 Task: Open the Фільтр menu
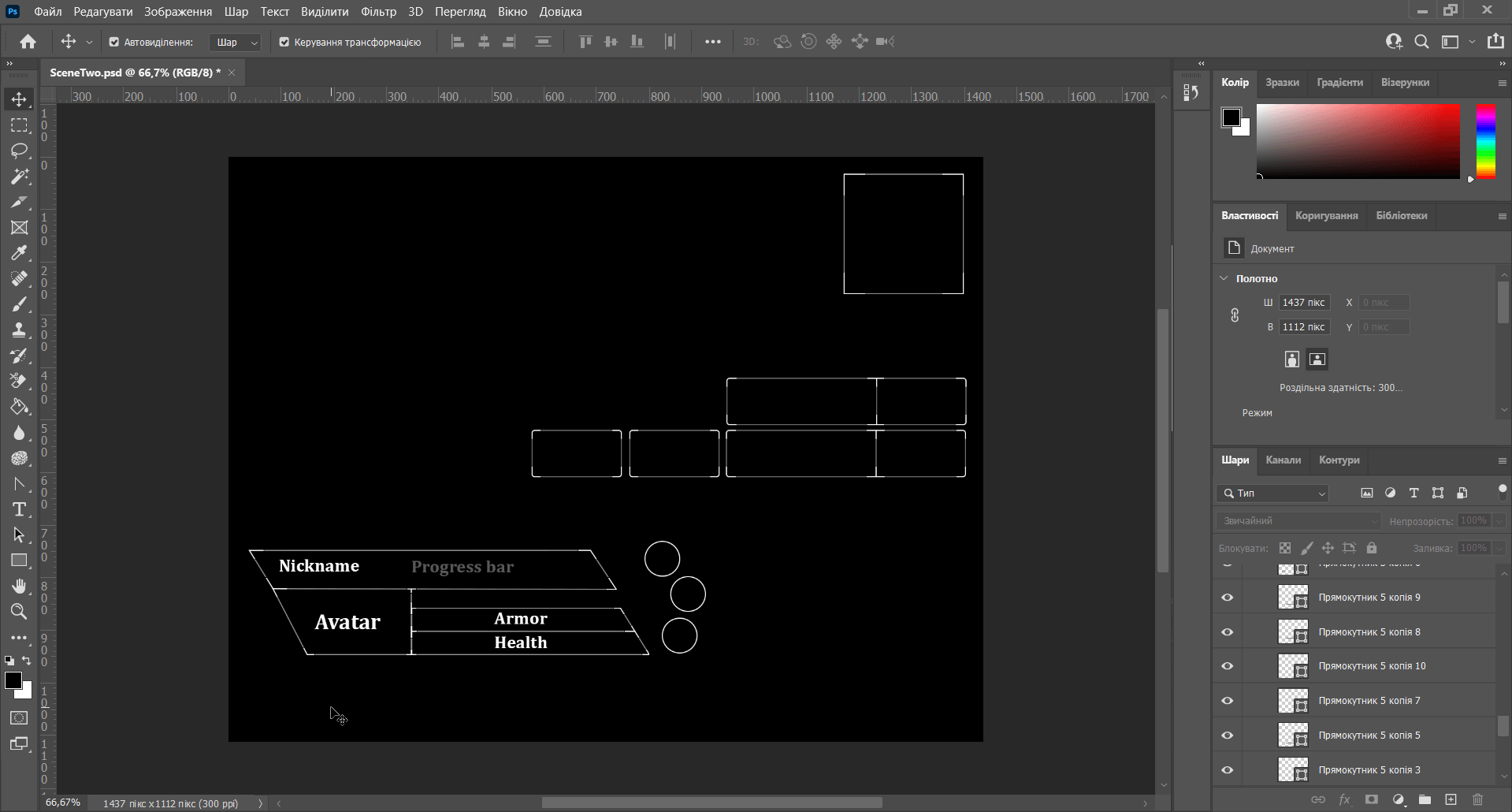coord(378,12)
